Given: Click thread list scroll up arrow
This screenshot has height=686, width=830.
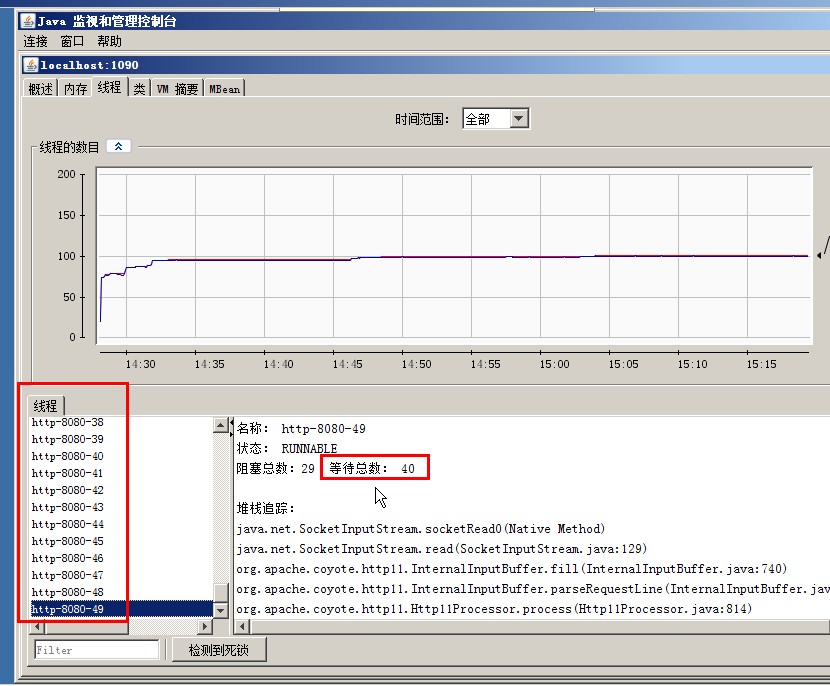Looking at the screenshot, I should pos(221,425).
